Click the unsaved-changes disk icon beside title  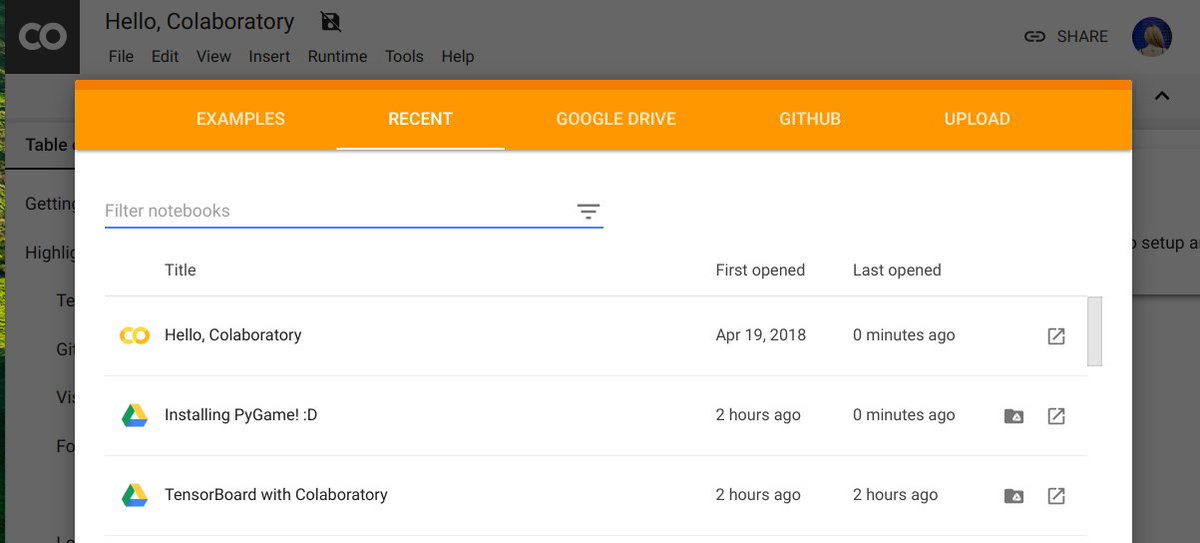[329, 21]
